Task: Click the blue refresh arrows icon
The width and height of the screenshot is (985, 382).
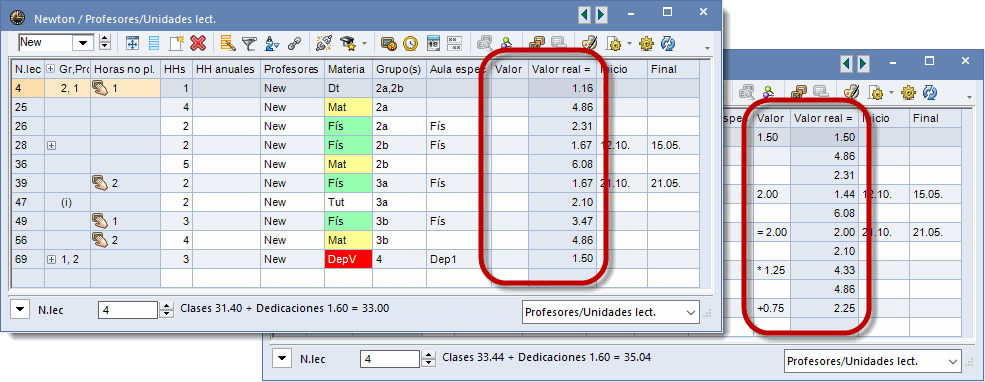Action: 669,43
